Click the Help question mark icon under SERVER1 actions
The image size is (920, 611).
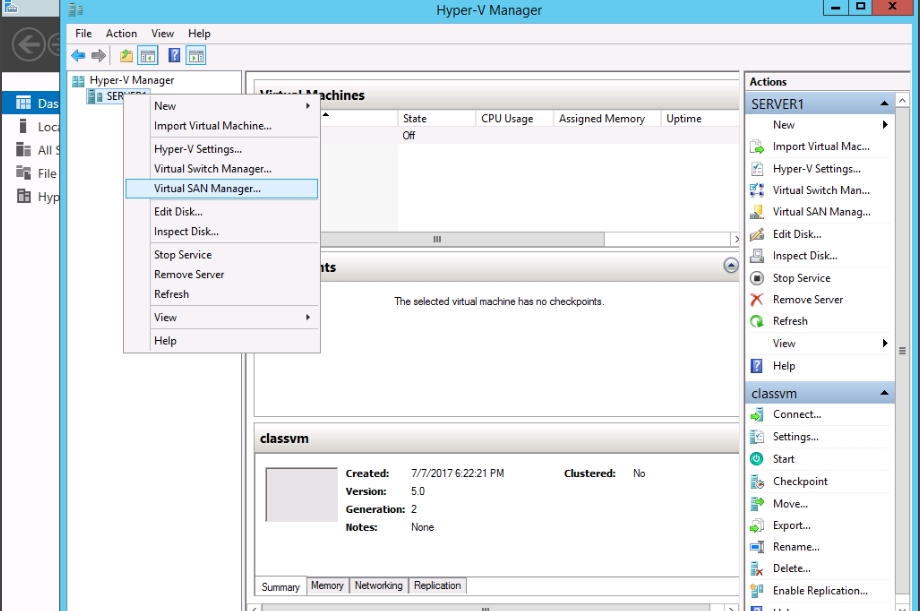coord(757,366)
